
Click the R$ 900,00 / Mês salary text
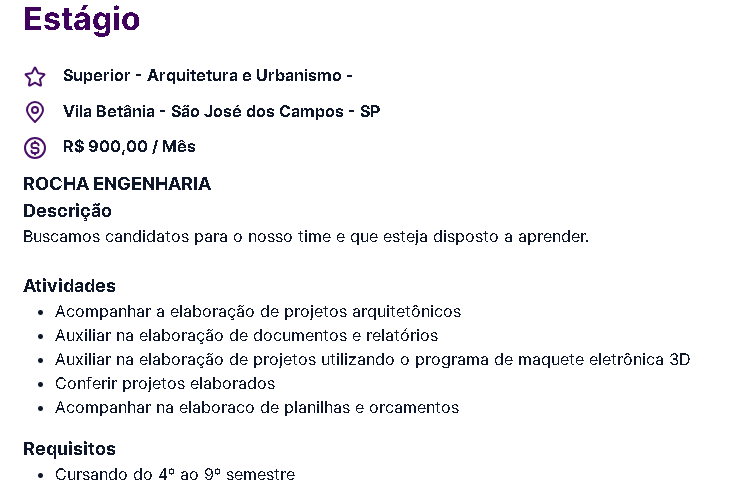[x=129, y=146]
